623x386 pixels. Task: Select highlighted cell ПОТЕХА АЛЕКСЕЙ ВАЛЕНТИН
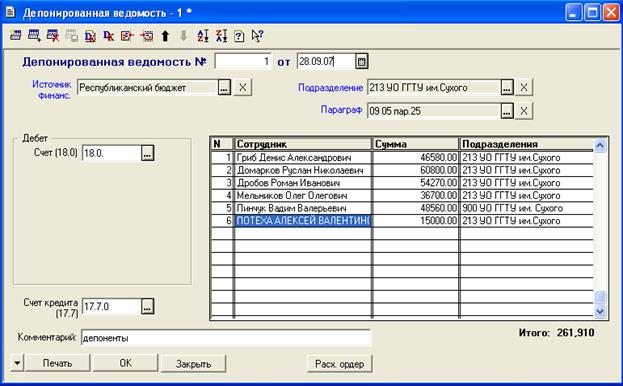[x=303, y=221]
